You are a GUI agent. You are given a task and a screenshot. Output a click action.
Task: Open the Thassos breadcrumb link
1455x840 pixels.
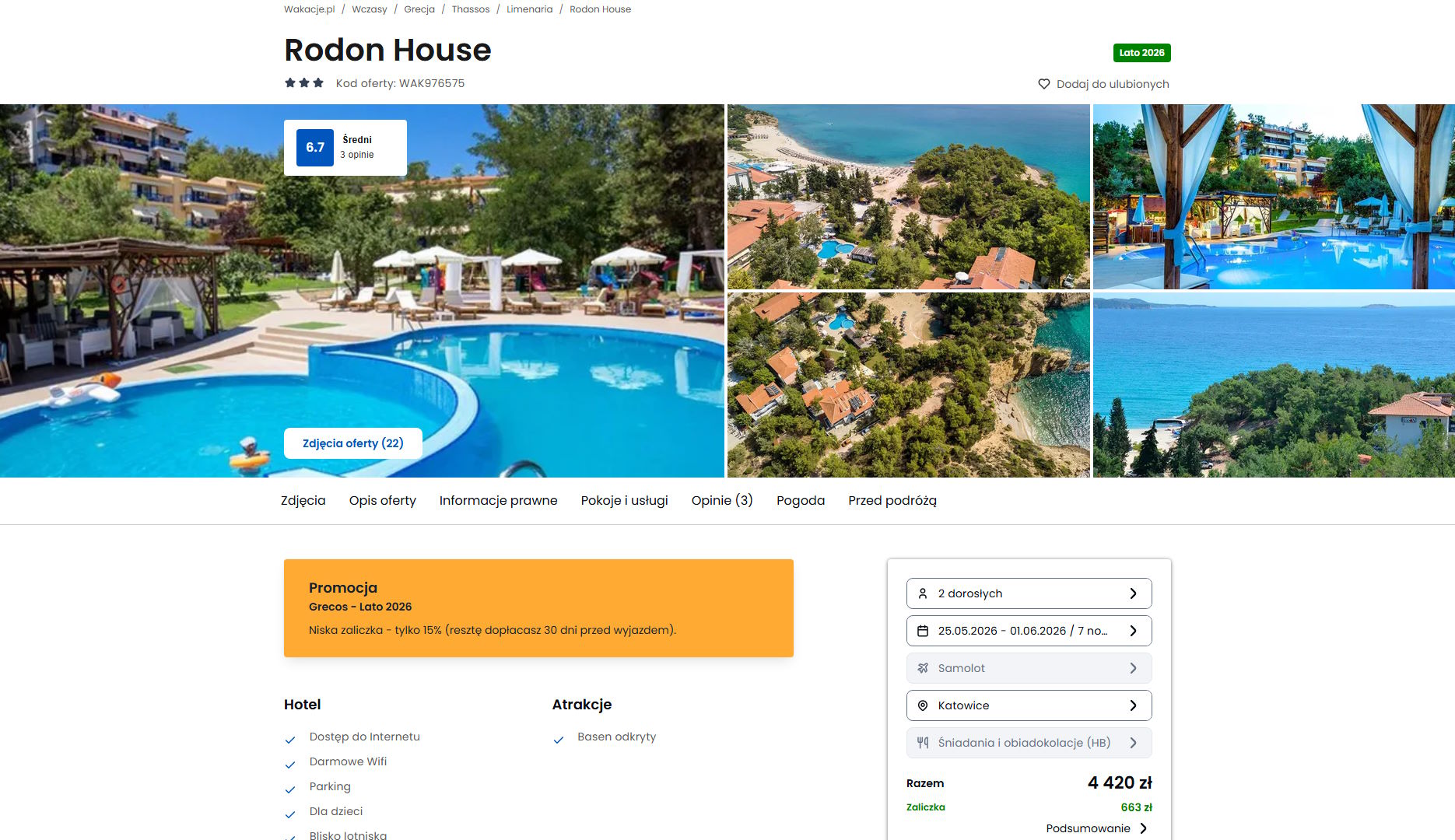tap(471, 9)
